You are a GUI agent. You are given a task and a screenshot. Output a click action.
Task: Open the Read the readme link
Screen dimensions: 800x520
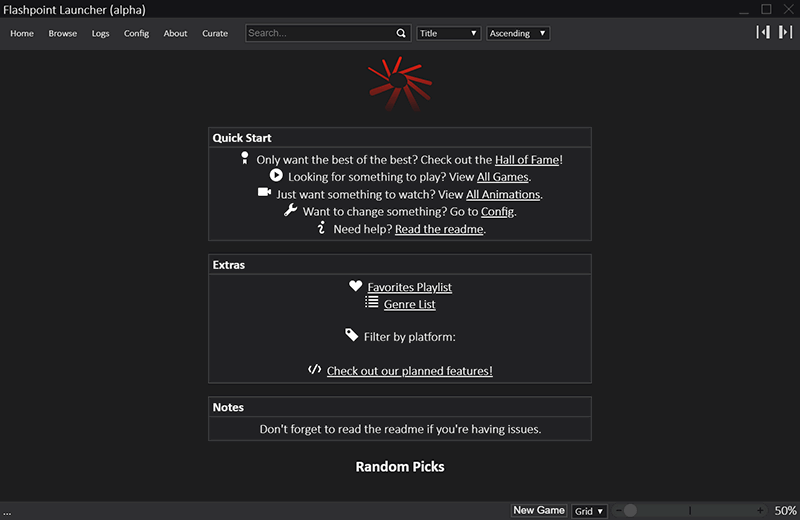439,229
